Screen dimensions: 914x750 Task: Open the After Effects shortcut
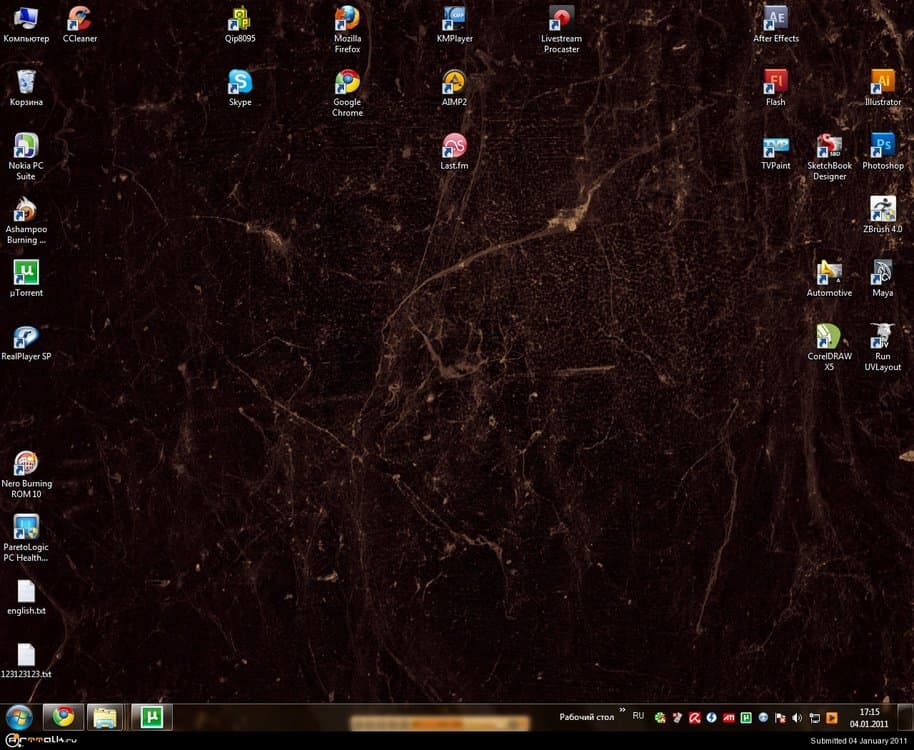(775, 19)
